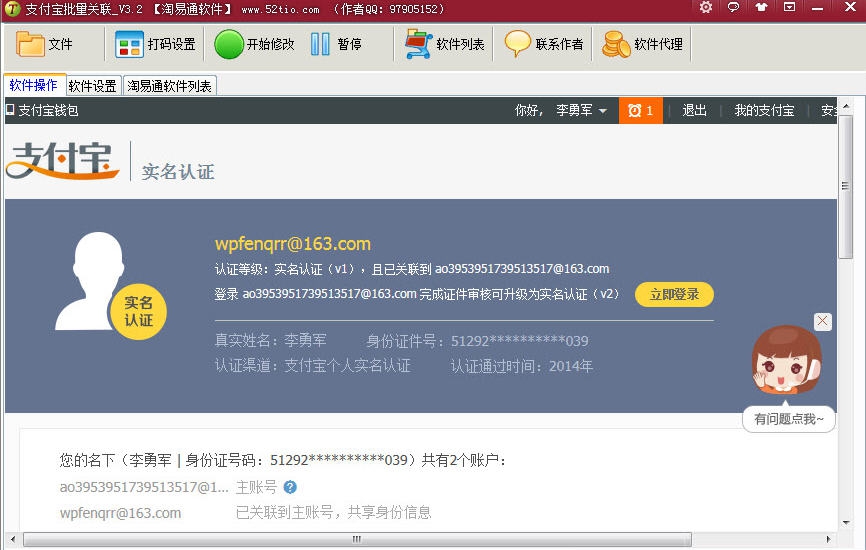Minimize the window
Screen dimensions: 866x550
pos(818,8)
